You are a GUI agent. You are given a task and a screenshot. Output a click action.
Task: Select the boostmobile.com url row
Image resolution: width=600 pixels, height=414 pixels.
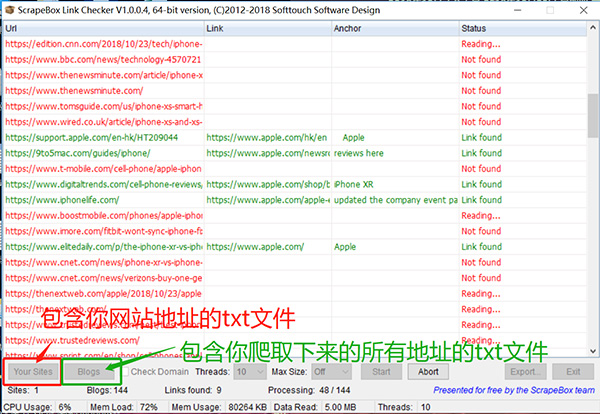295,216
